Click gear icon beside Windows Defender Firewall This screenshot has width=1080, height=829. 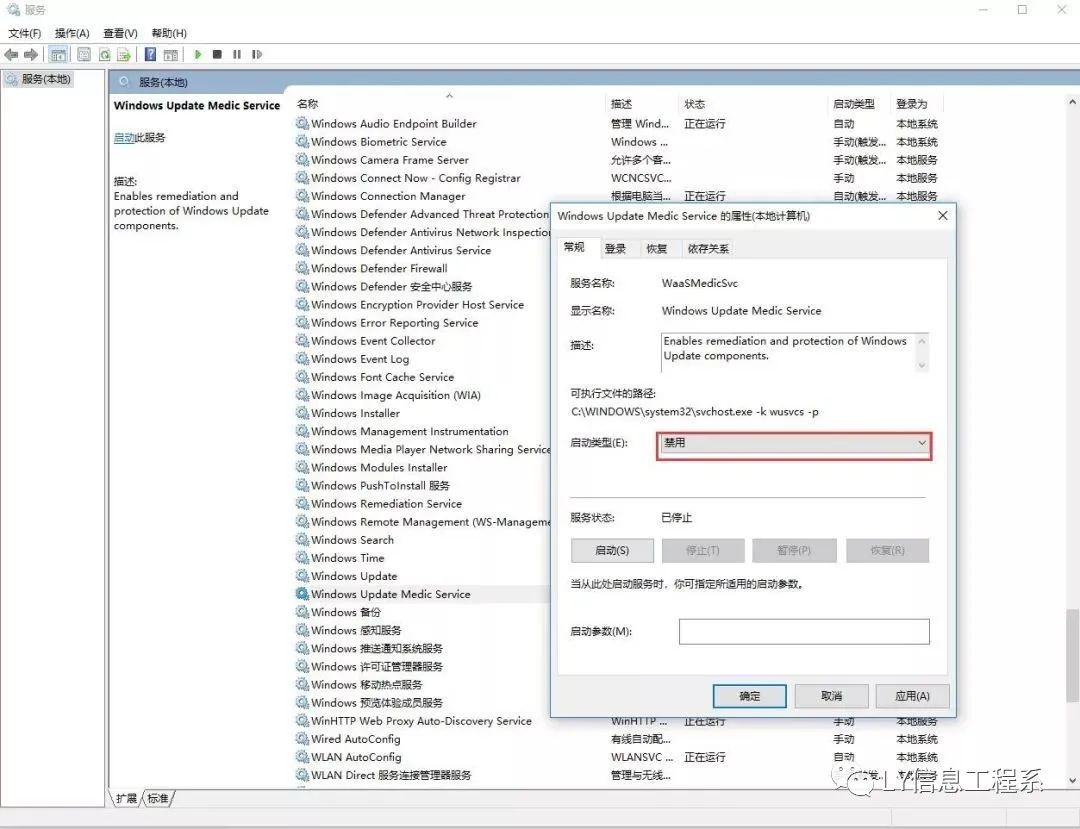click(302, 268)
